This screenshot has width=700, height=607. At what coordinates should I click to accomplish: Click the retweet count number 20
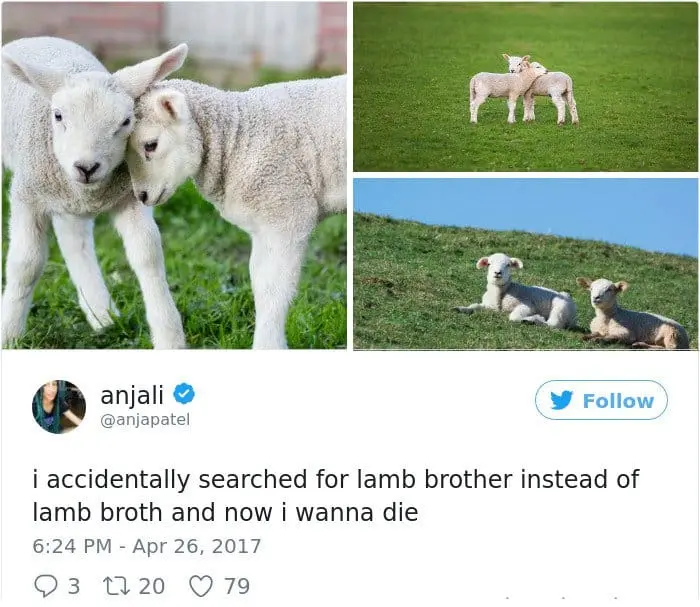click(152, 586)
